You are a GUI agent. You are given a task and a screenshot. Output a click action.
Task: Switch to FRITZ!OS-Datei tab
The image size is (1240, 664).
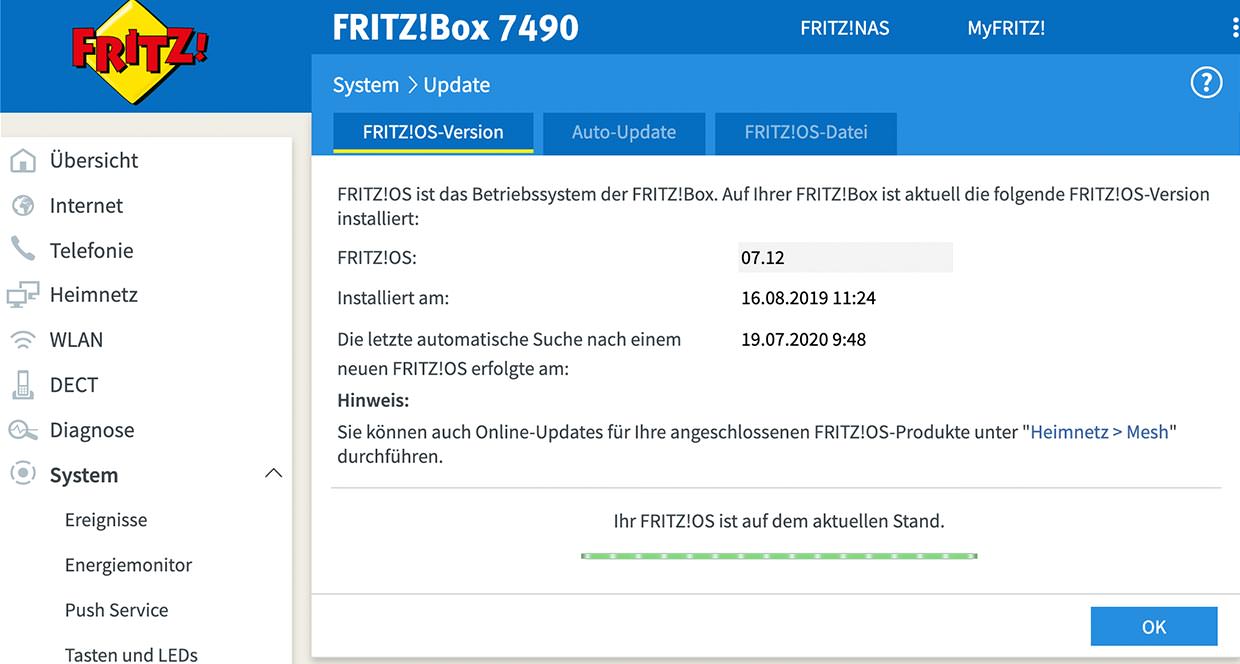[806, 133]
